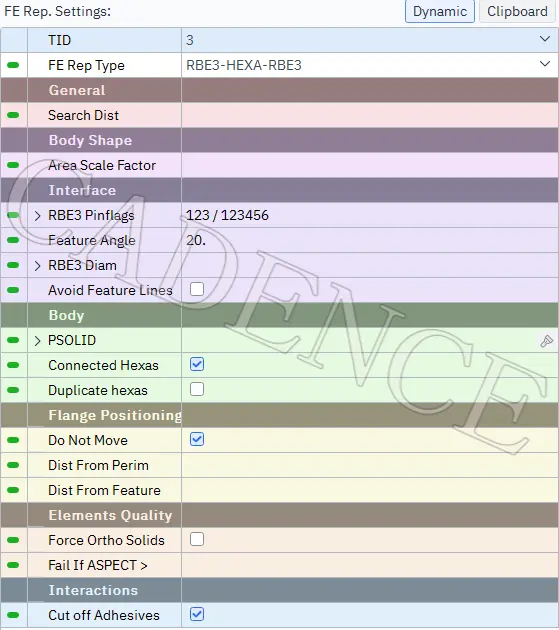The height and width of the screenshot is (630, 559).
Task: Enable Avoid Feature Lines checkbox
Action: point(197,289)
